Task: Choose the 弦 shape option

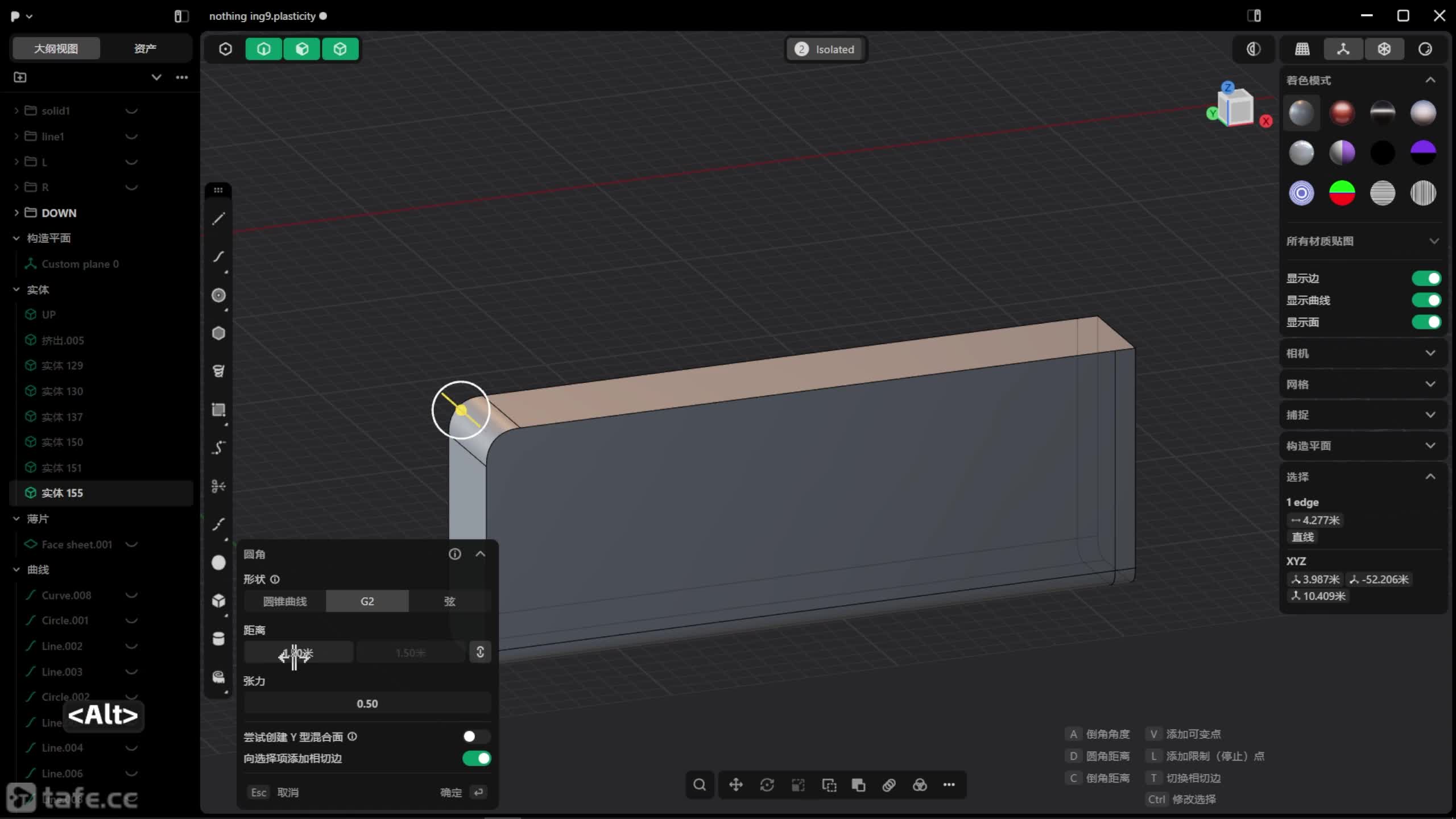Action: pos(449,601)
